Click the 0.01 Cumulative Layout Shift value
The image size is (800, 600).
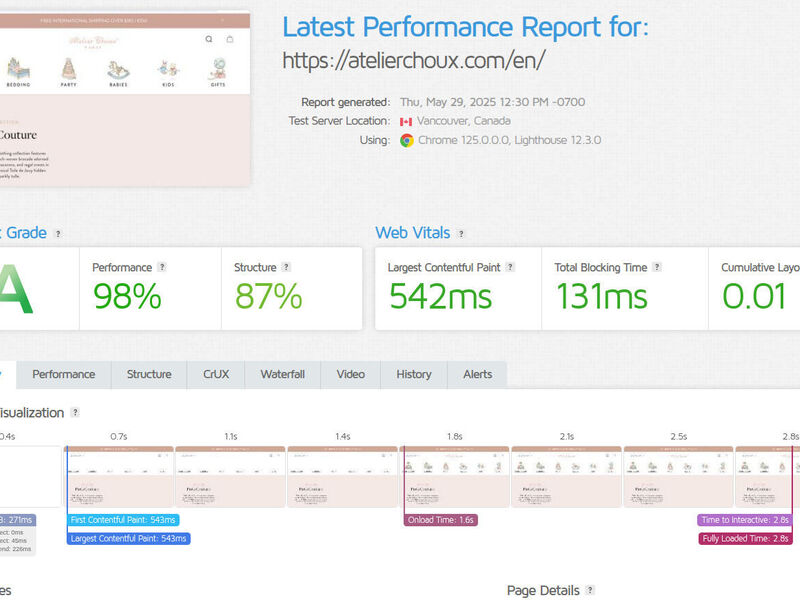pyautogui.click(x=754, y=296)
